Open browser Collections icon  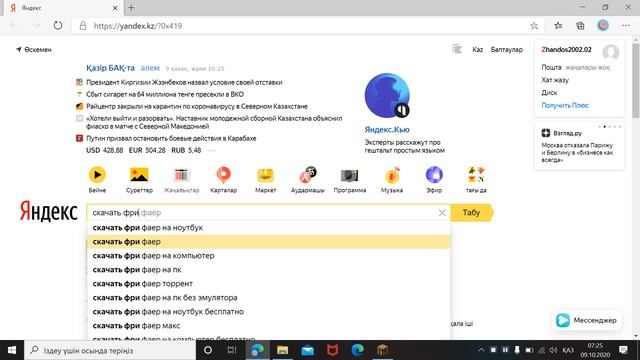[580, 26]
